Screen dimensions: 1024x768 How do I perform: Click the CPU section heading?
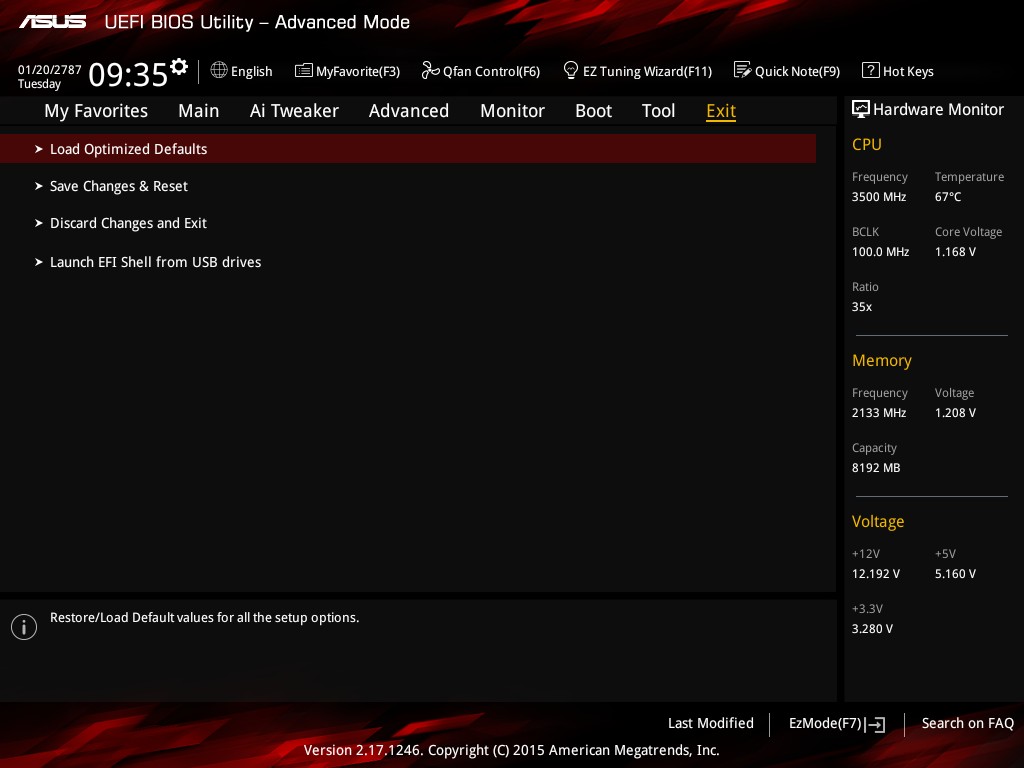pyautogui.click(x=867, y=144)
